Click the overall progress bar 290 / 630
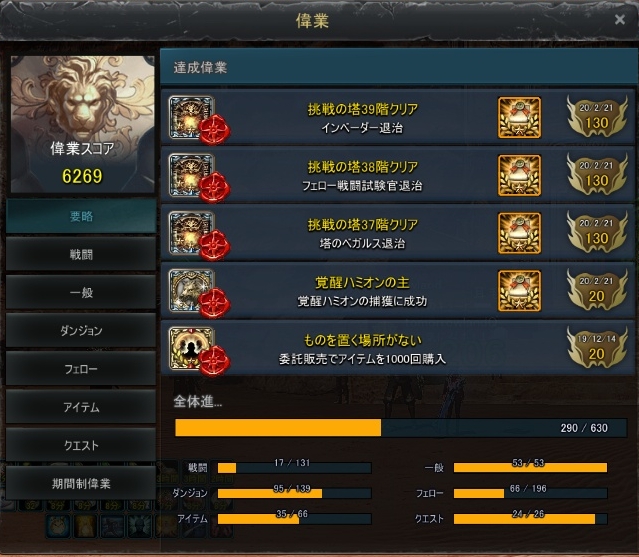639x557 pixels. pyautogui.click(x=401, y=428)
